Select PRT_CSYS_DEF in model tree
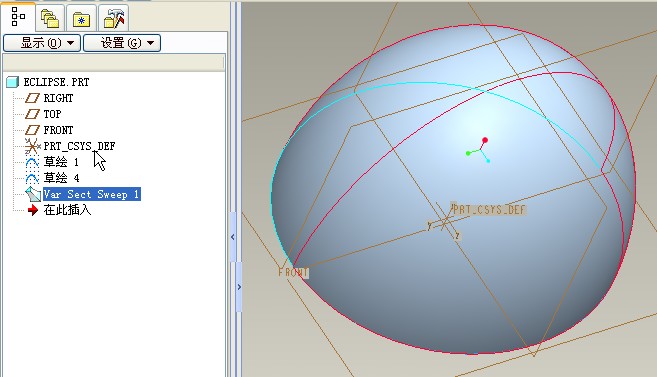This screenshot has height=377, width=657. coord(79,146)
